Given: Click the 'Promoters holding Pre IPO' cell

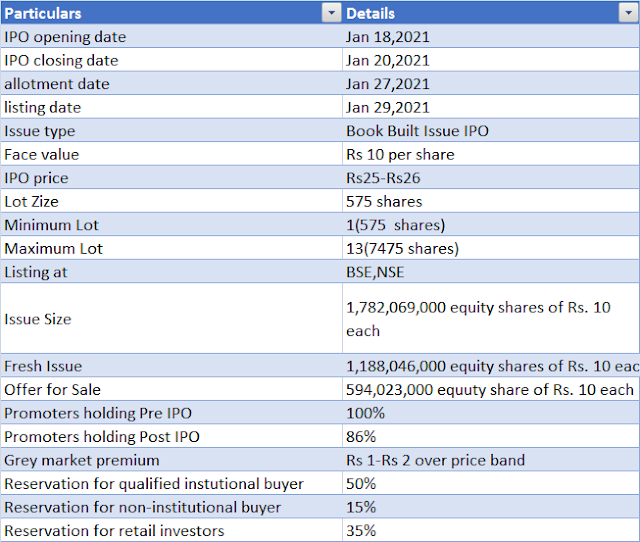Looking at the screenshot, I should 171,413.
